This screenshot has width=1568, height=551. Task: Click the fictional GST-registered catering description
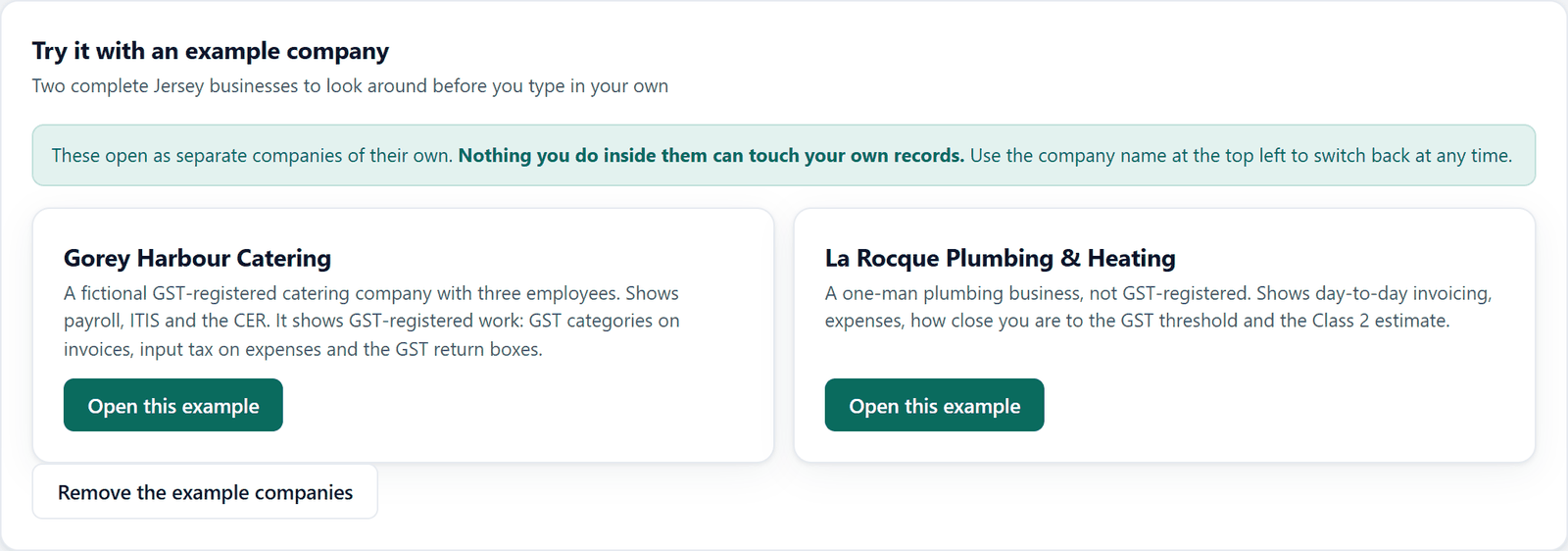[372, 321]
